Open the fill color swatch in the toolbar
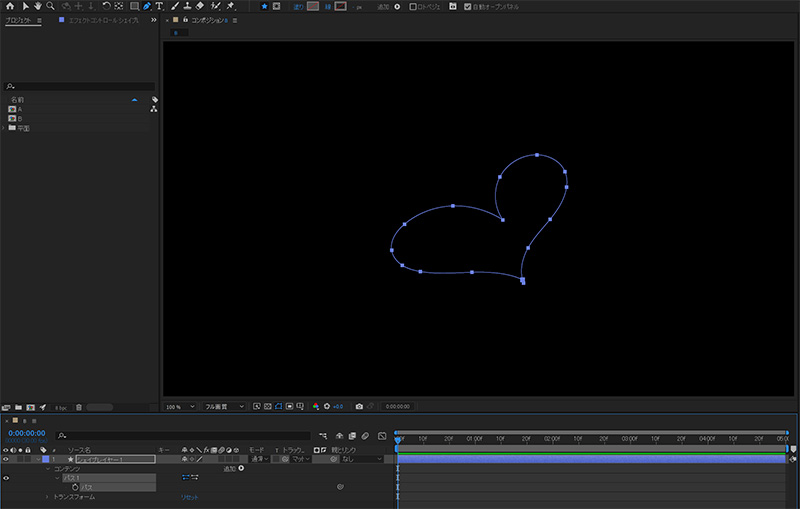The height and width of the screenshot is (509, 800). click(x=312, y=6)
